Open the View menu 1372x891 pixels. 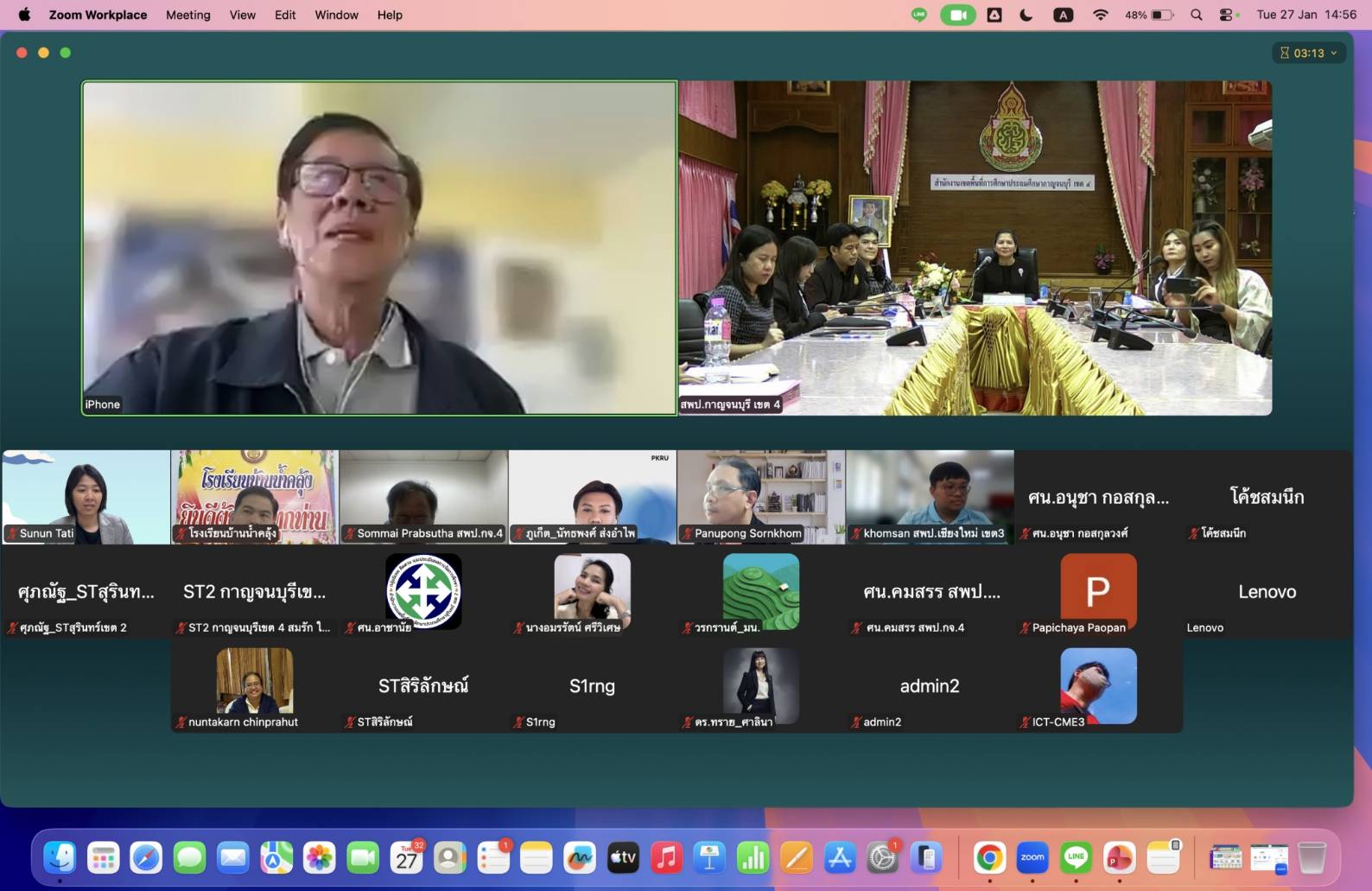pyautogui.click(x=242, y=15)
